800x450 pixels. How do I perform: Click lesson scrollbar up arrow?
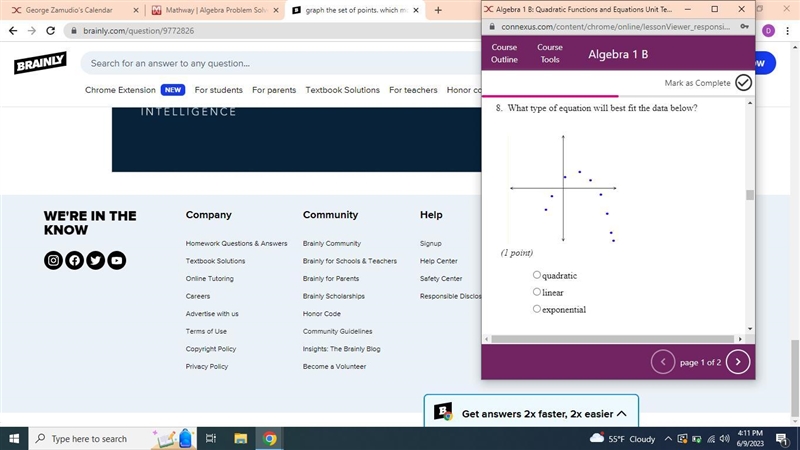pos(749,104)
